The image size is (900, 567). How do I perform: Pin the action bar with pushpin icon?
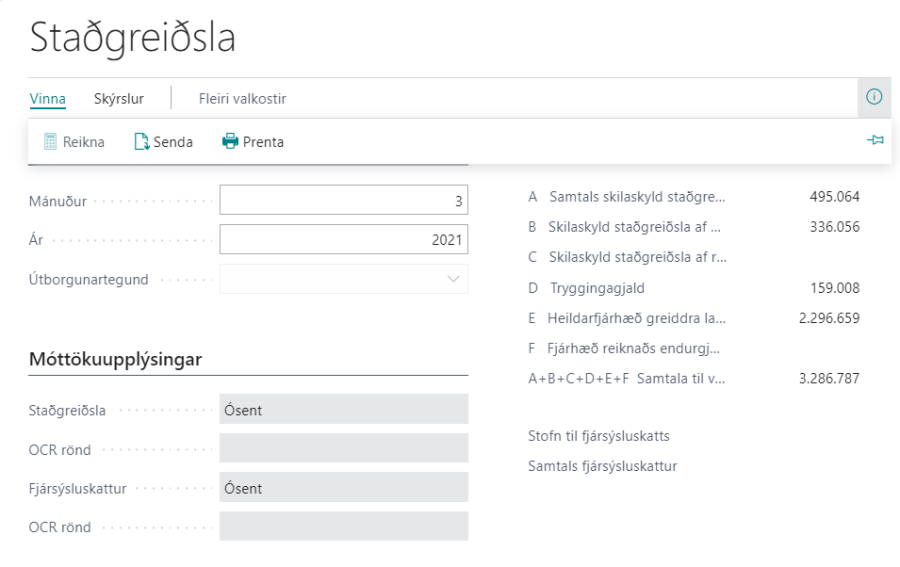tap(875, 142)
